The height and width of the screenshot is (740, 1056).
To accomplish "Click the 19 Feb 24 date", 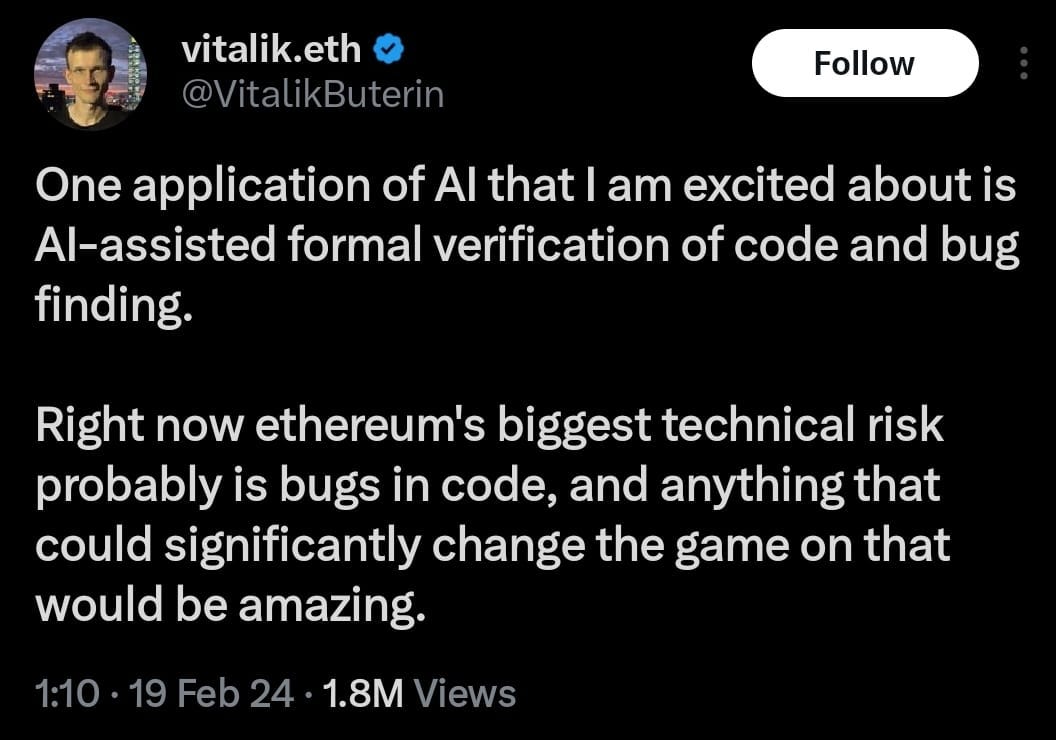I will pyautogui.click(x=212, y=692).
